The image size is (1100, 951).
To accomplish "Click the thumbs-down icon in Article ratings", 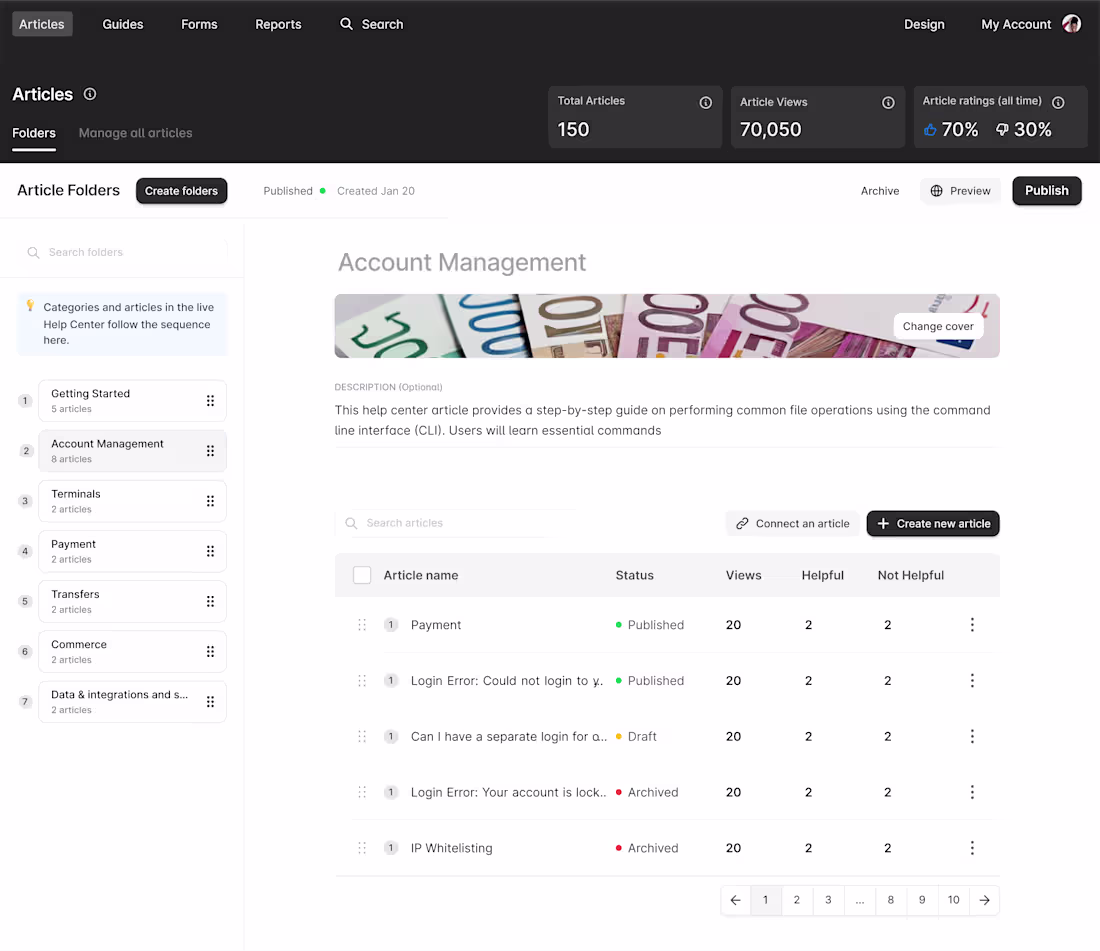I will coord(1001,128).
